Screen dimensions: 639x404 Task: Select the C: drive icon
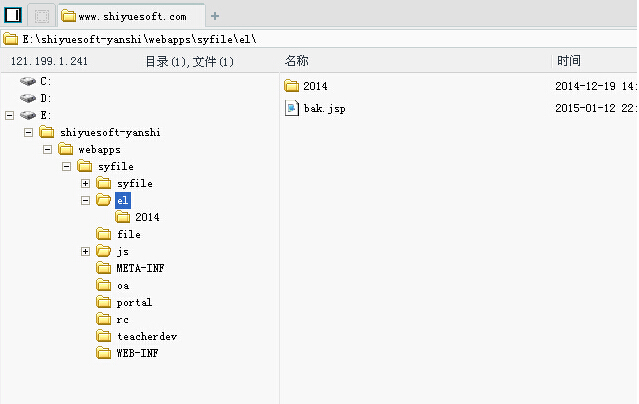coord(28,81)
